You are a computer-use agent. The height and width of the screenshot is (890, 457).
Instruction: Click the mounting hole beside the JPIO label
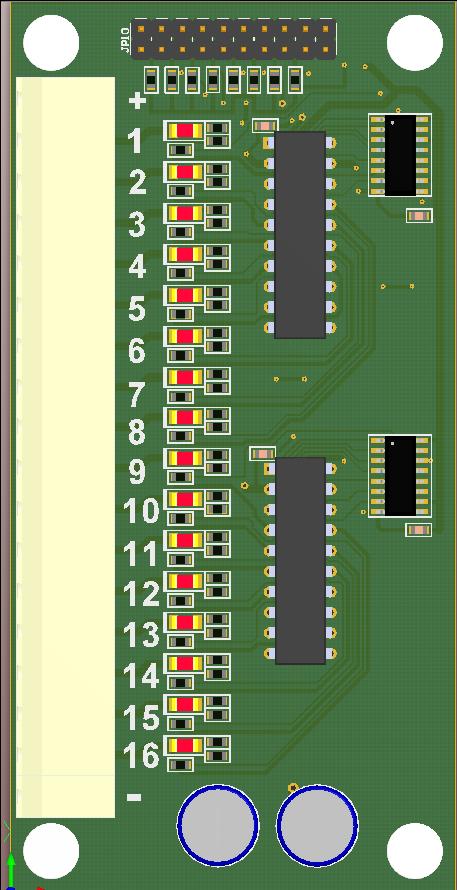pyautogui.click(x=51, y=43)
